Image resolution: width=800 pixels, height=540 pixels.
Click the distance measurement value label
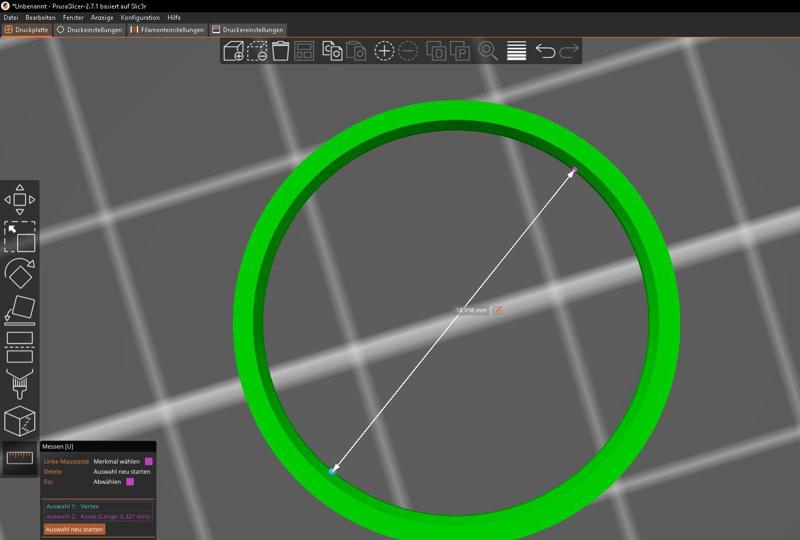[471, 310]
